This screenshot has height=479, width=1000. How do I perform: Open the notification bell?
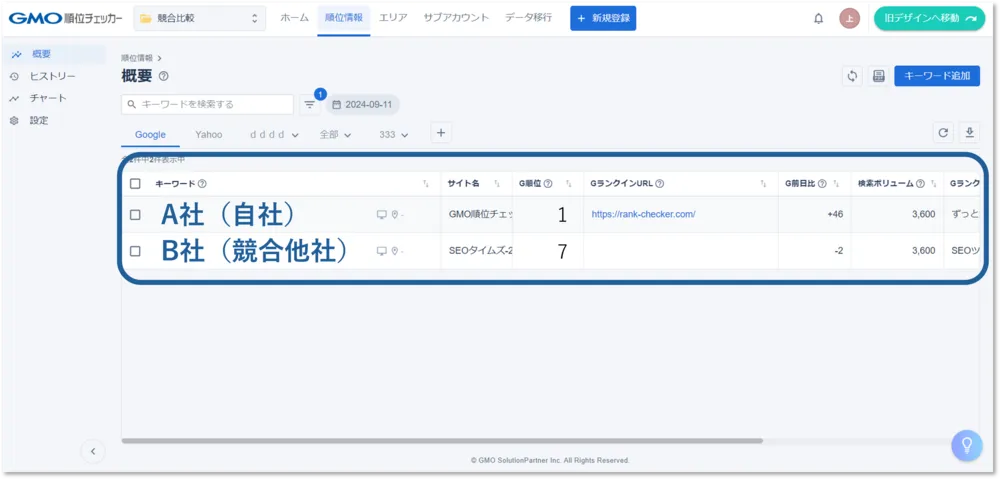coord(818,18)
